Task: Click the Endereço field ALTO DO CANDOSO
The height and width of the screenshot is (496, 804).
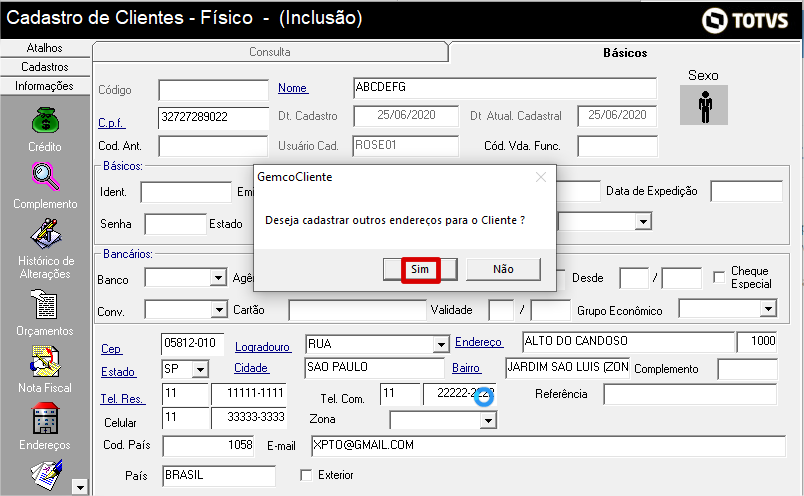Action: pos(628,342)
